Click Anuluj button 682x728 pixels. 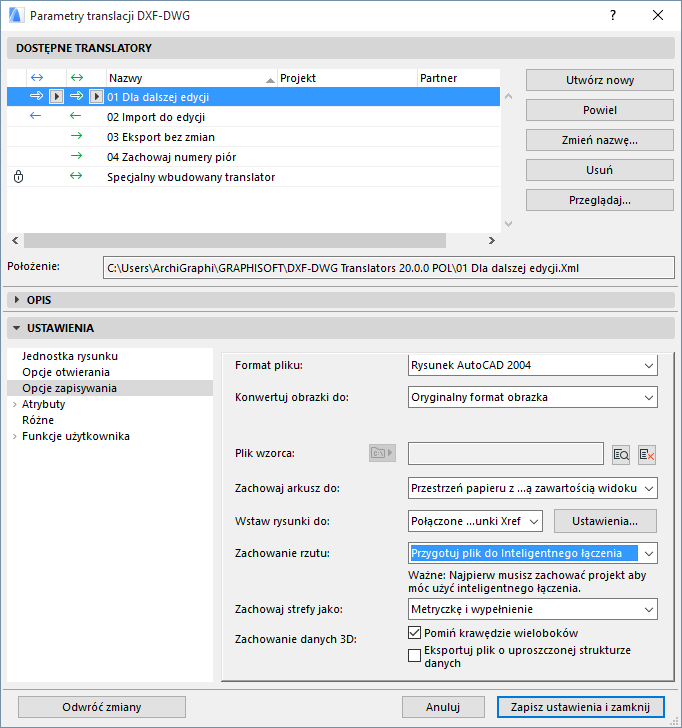point(443,707)
